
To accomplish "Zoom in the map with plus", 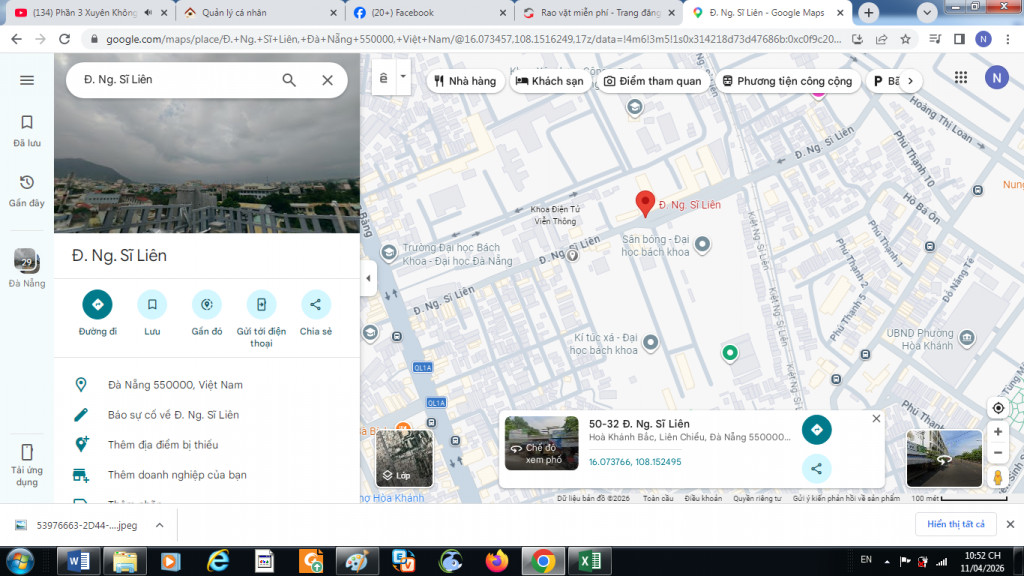I will [x=997, y=432].
